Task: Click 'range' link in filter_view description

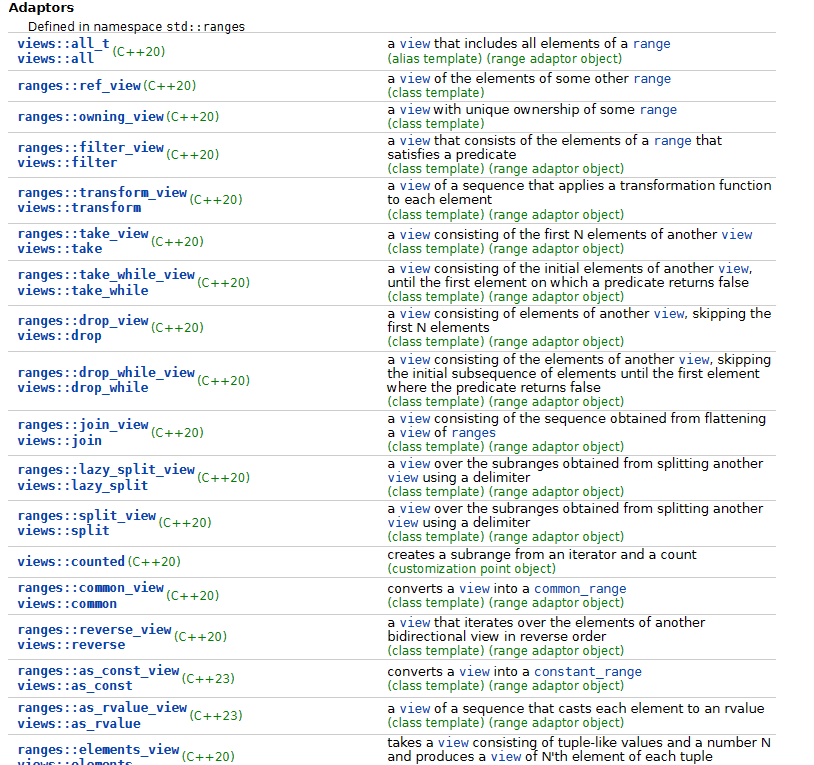Action: point(673,141)
